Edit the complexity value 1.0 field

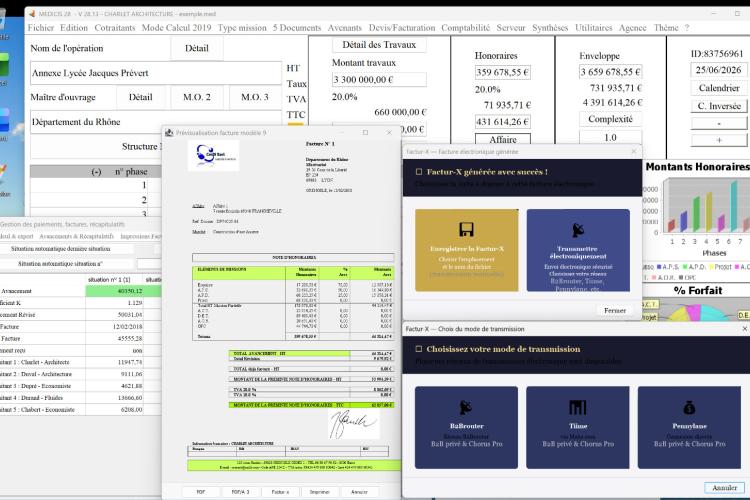pos(610,137)
